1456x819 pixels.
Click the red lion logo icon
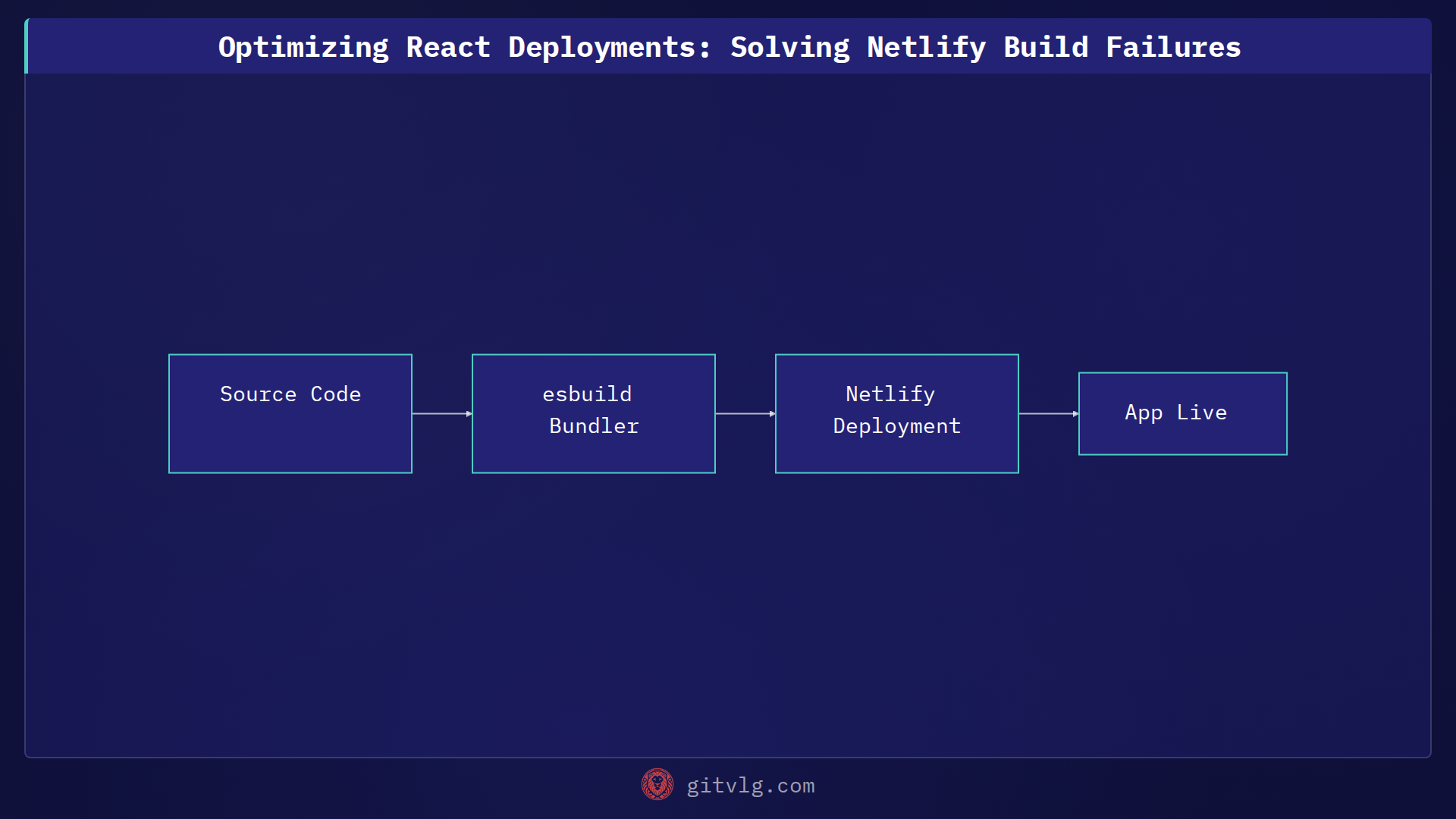tap(657, 785)
